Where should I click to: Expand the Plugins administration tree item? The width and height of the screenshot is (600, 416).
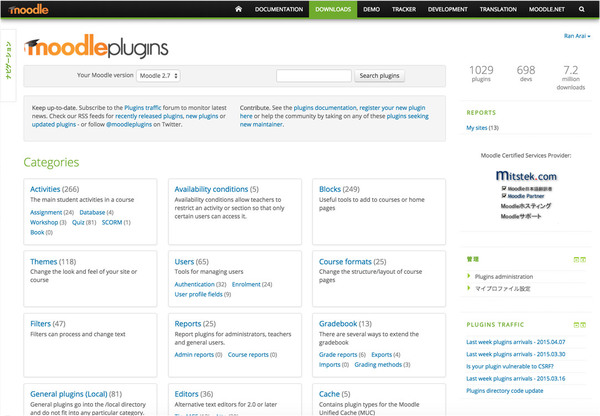tap(504, 277)
